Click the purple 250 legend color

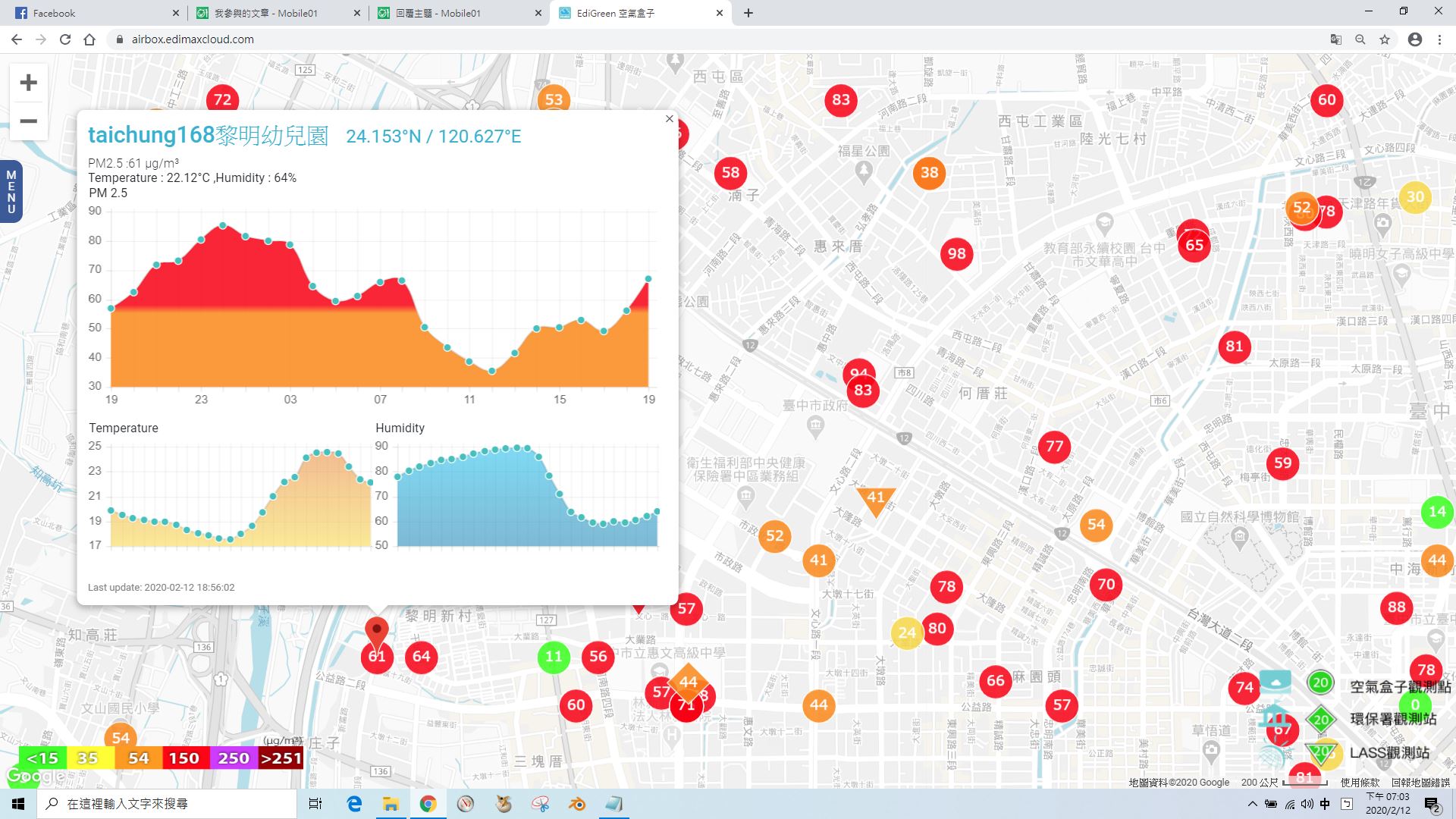[234, 758]
